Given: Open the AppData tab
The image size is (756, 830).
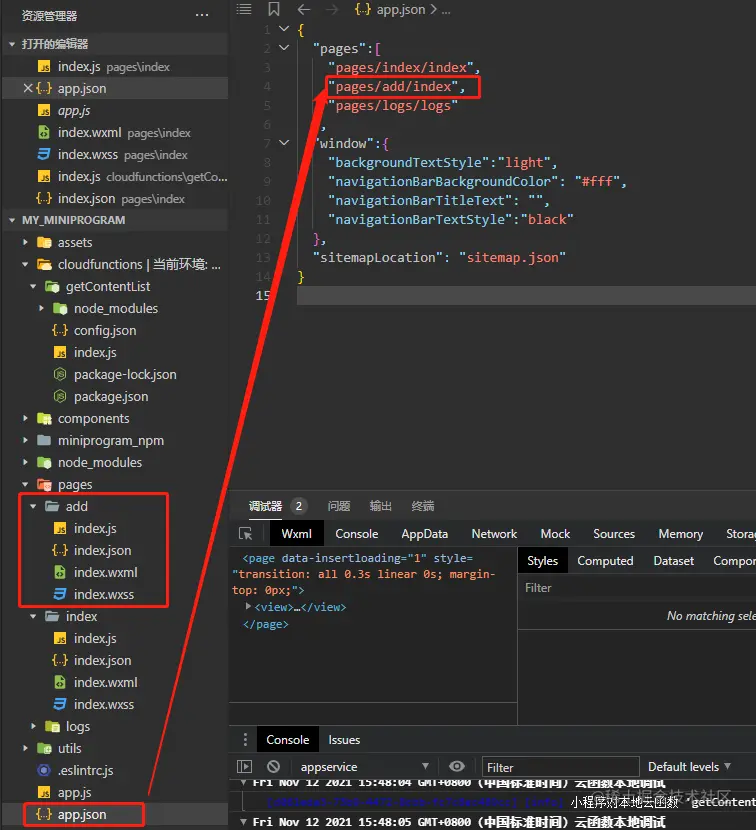Looking at the screenshot, I should click(x=424, y=534).
